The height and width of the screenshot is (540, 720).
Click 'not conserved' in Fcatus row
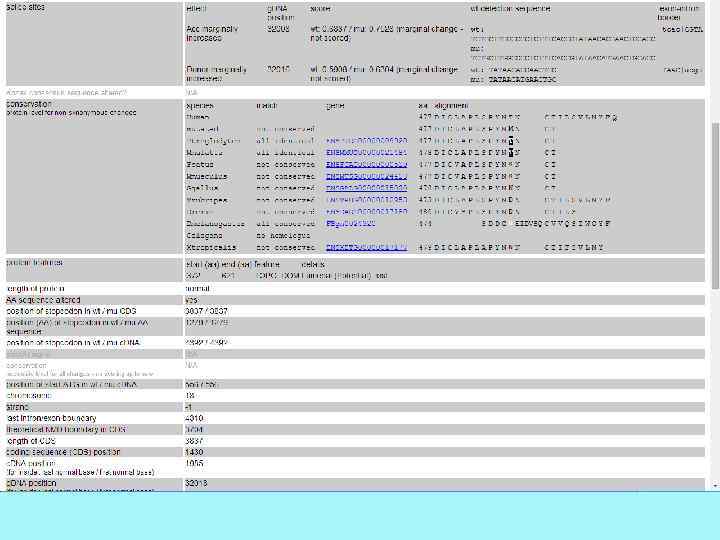coord(285,164)
